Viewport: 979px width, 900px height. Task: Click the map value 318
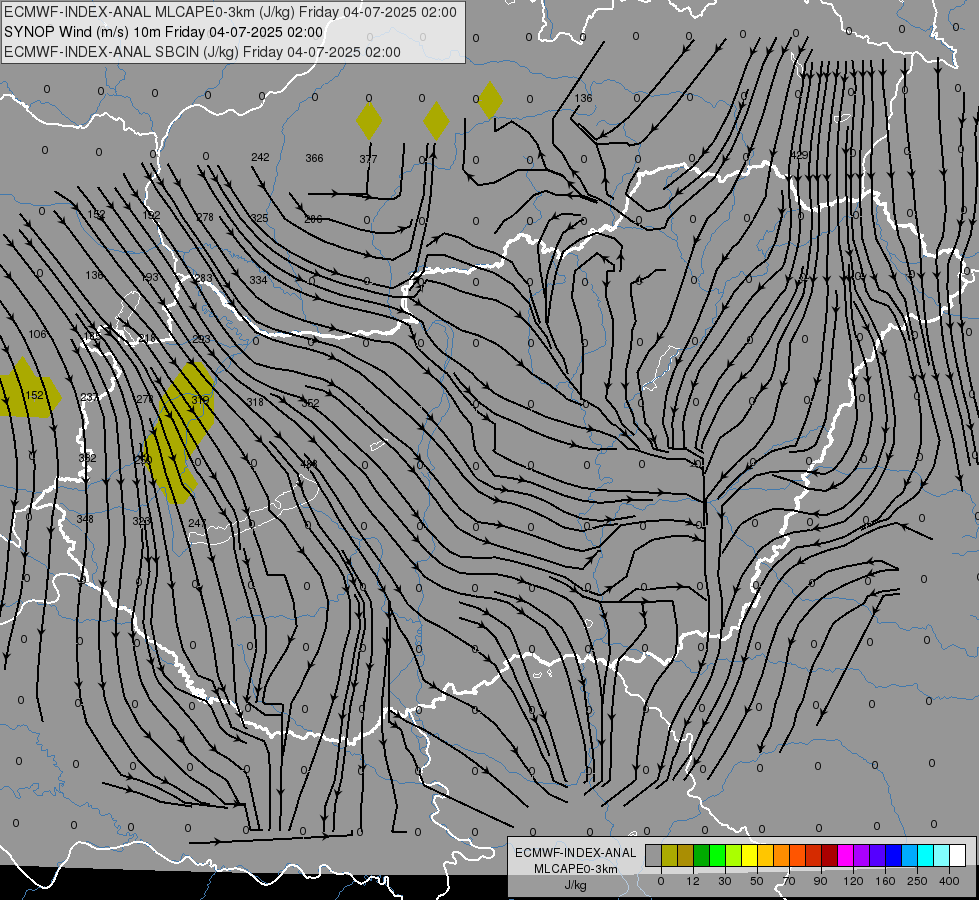coord(255,402)
